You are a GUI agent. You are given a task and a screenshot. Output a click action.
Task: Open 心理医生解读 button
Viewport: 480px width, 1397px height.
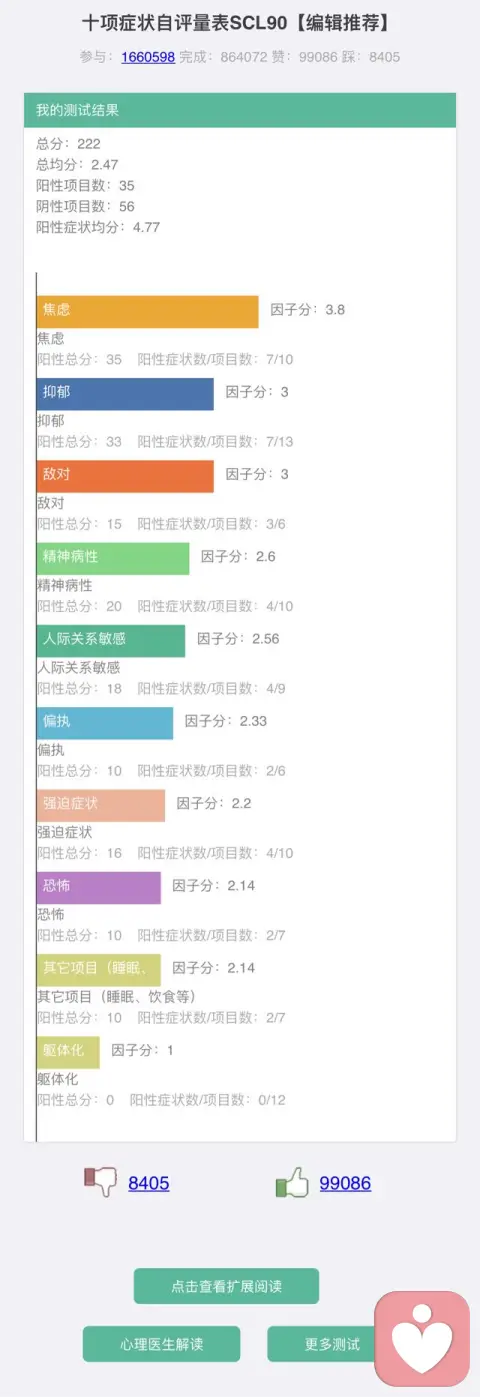click(x=161, y=1344)
